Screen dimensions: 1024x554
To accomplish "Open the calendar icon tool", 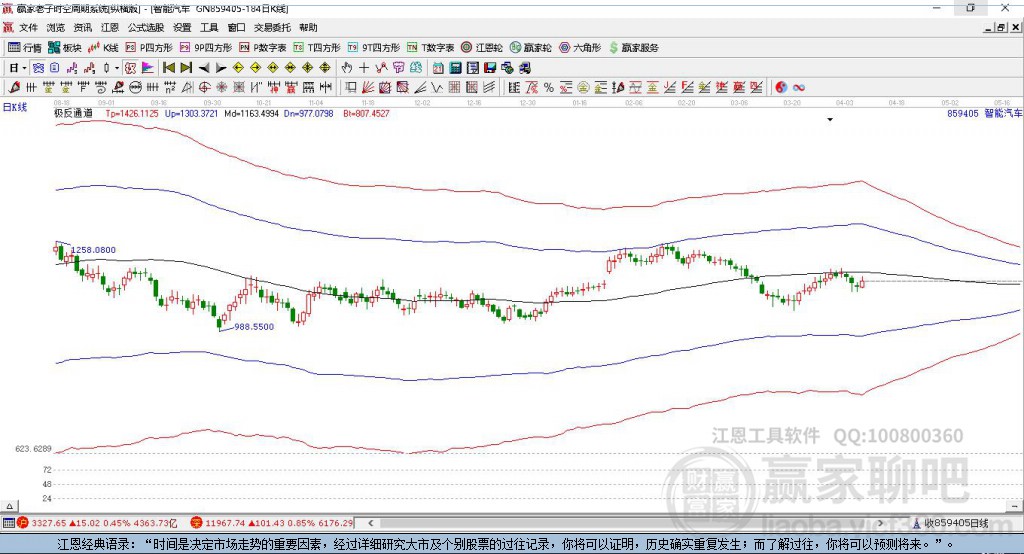I will (438, 68).
